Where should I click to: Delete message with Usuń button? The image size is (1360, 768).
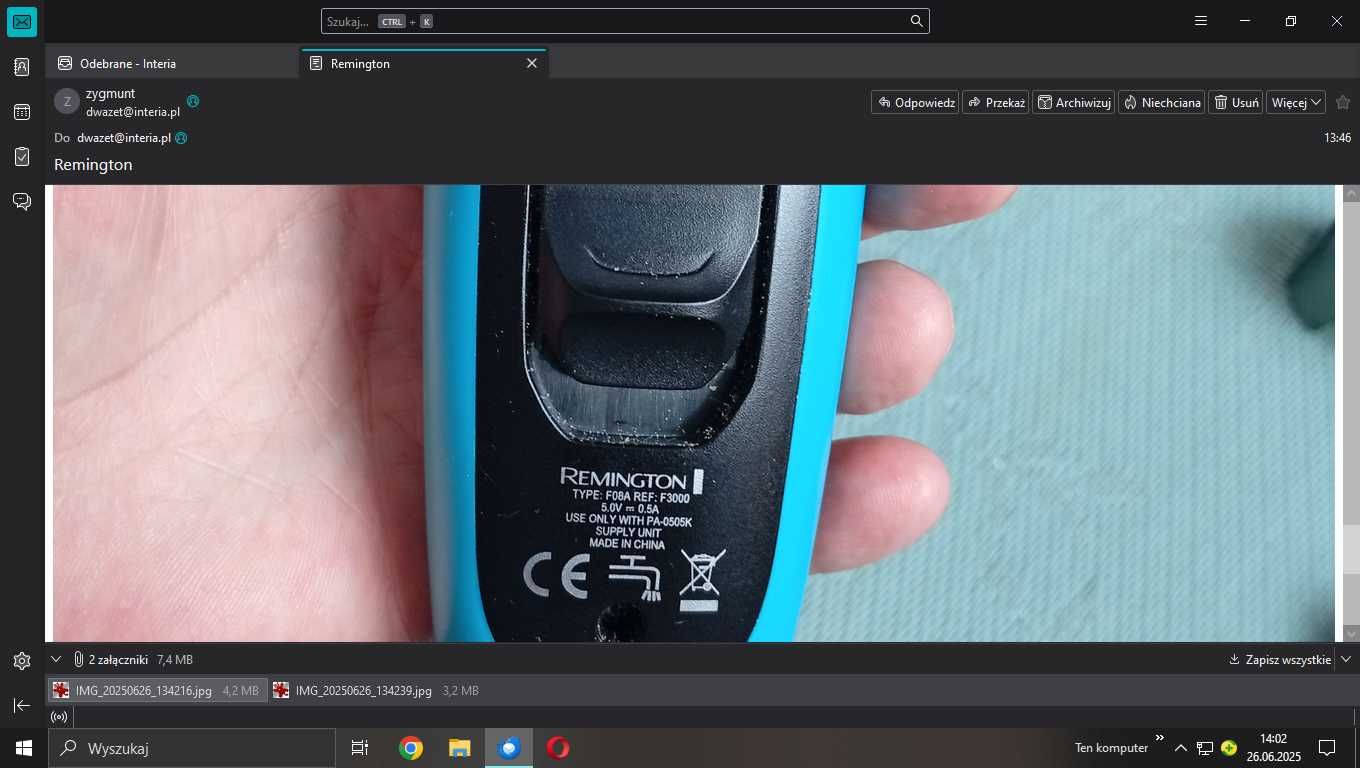(1235, 102)
